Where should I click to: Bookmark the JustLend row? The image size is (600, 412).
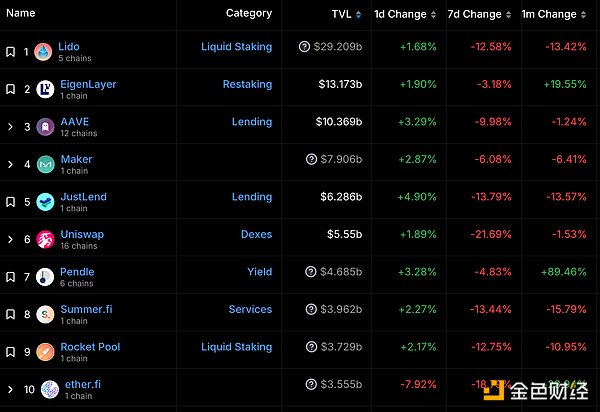tap(10, 202)
